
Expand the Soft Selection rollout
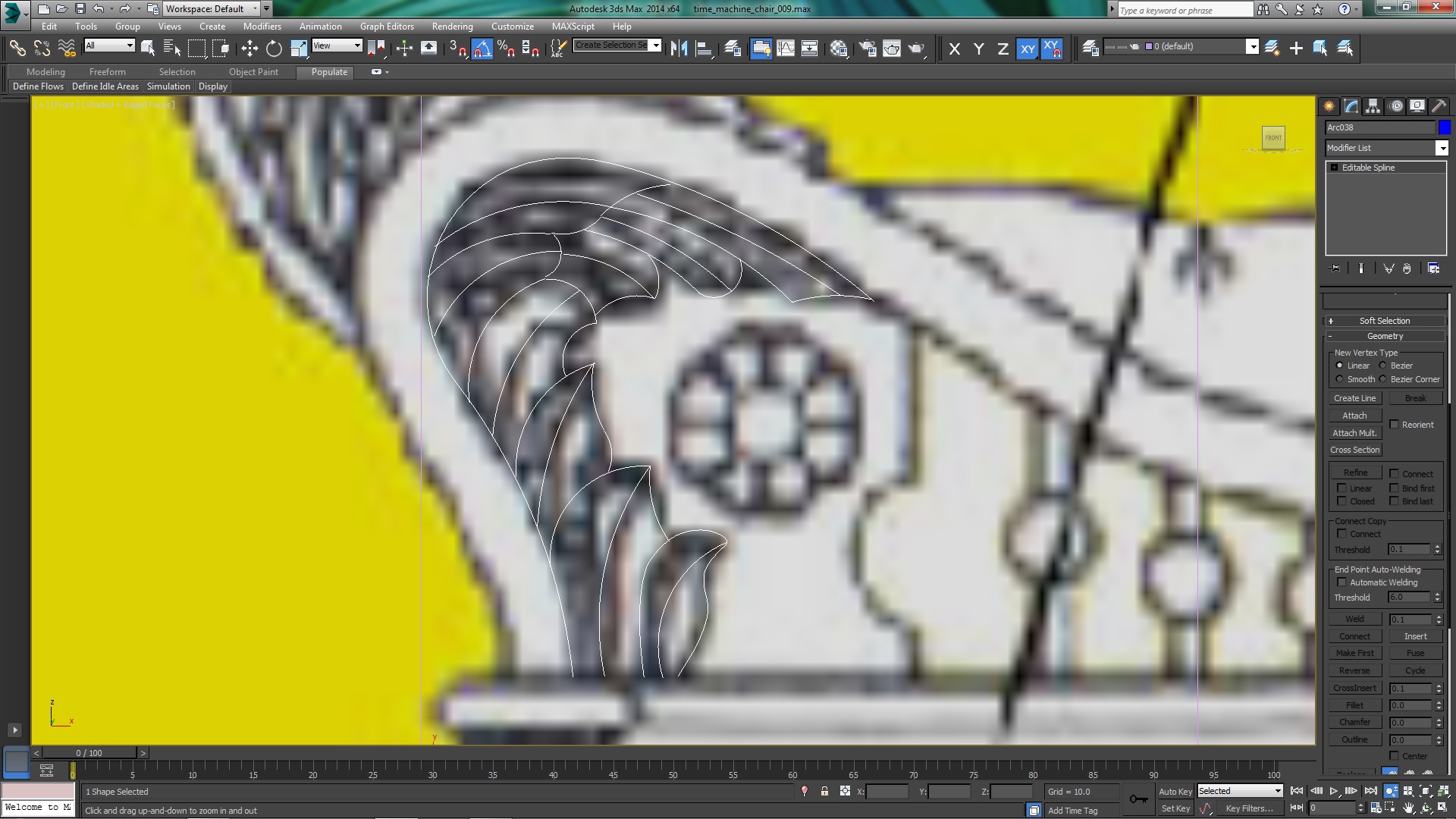click(x=1384, y=321)
